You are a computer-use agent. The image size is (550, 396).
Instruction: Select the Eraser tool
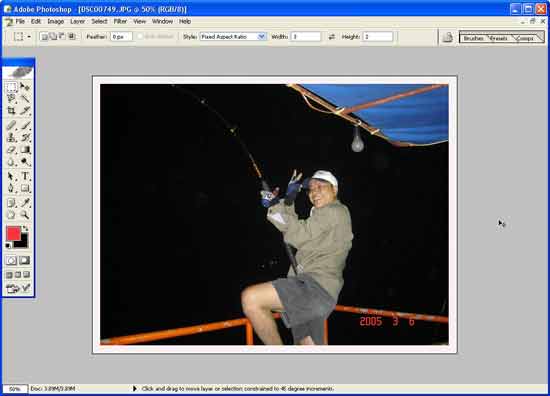(x=11, y=150)
